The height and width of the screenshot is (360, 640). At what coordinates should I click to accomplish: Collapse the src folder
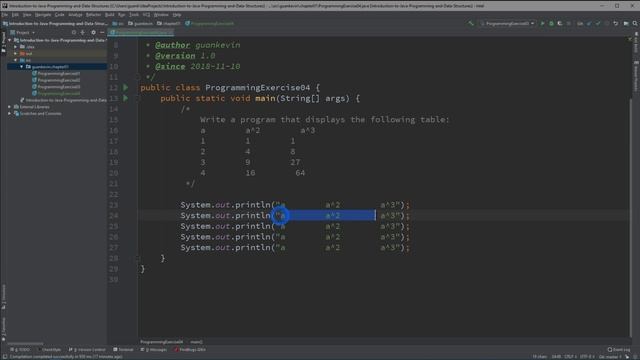(x=16, y=60)
